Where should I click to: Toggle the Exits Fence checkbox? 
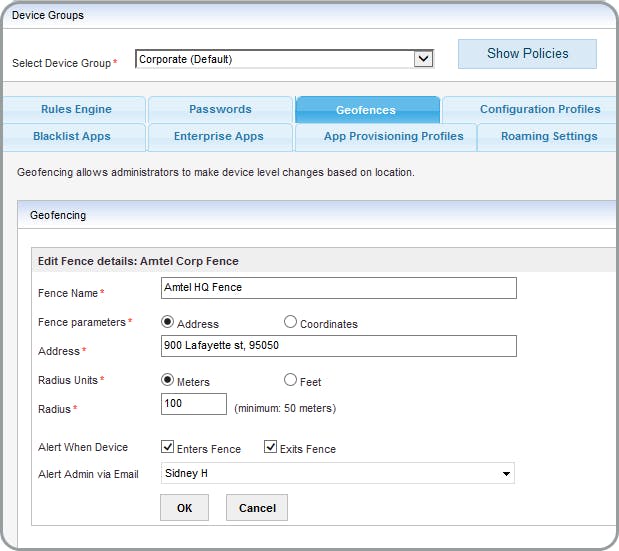pyautogui.click(x=270, y=448)
